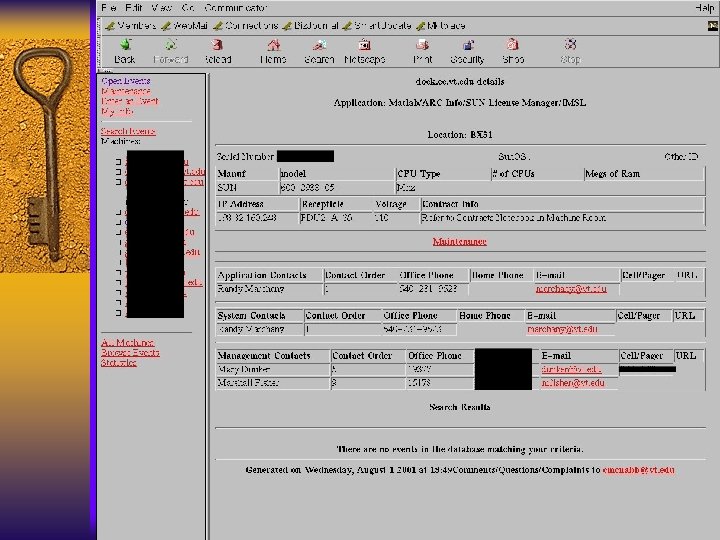Open the Browse Events sidebar link

click(x=130, y=353)
